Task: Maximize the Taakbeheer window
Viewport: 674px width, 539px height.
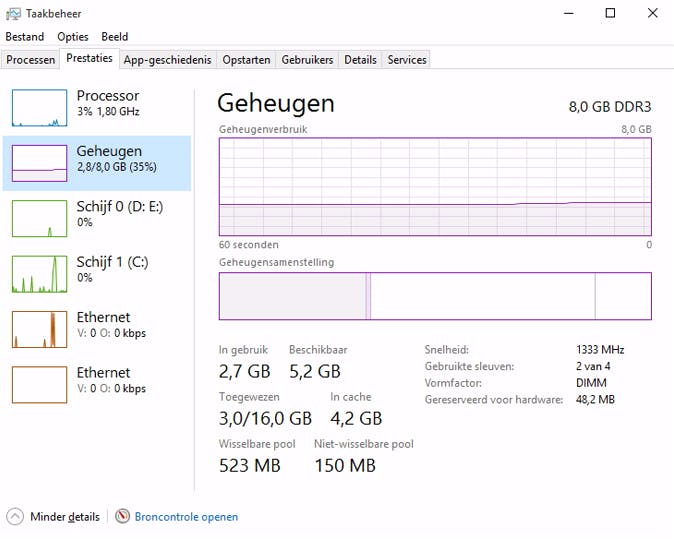Action: [x=610, y=13]
